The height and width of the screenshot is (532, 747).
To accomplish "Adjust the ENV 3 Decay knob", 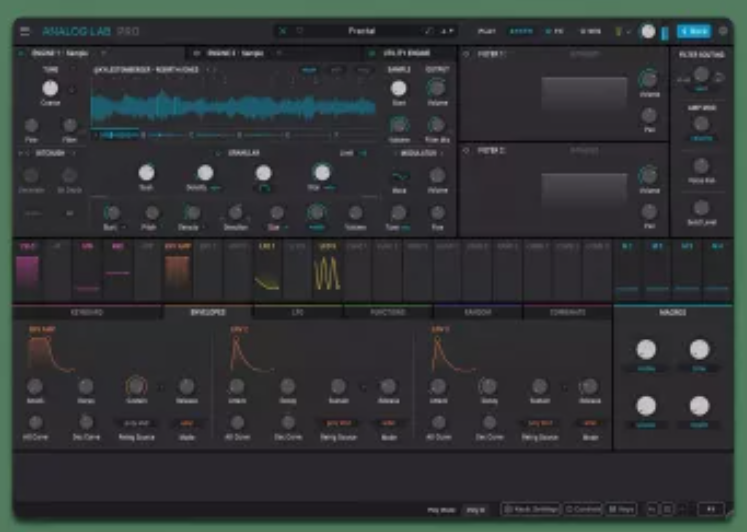I will click(488, 386).
